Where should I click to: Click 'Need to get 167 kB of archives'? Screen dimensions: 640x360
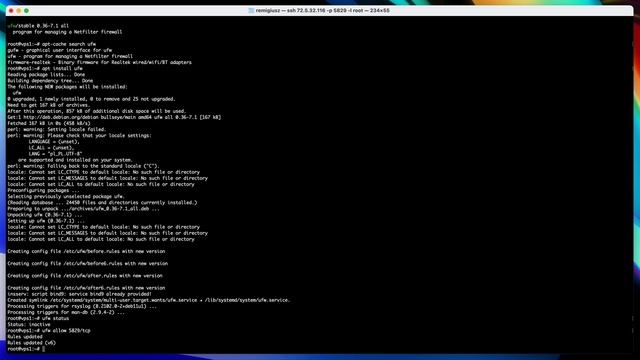pos(49,105)
